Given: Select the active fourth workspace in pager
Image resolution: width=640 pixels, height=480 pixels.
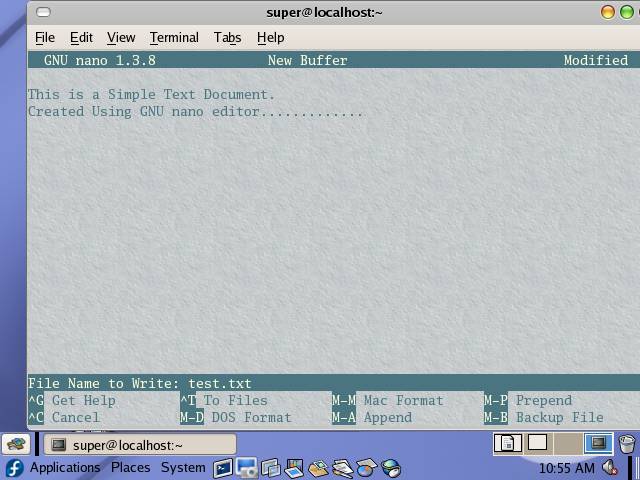Looking at the screenshot, I should (598, 443).
